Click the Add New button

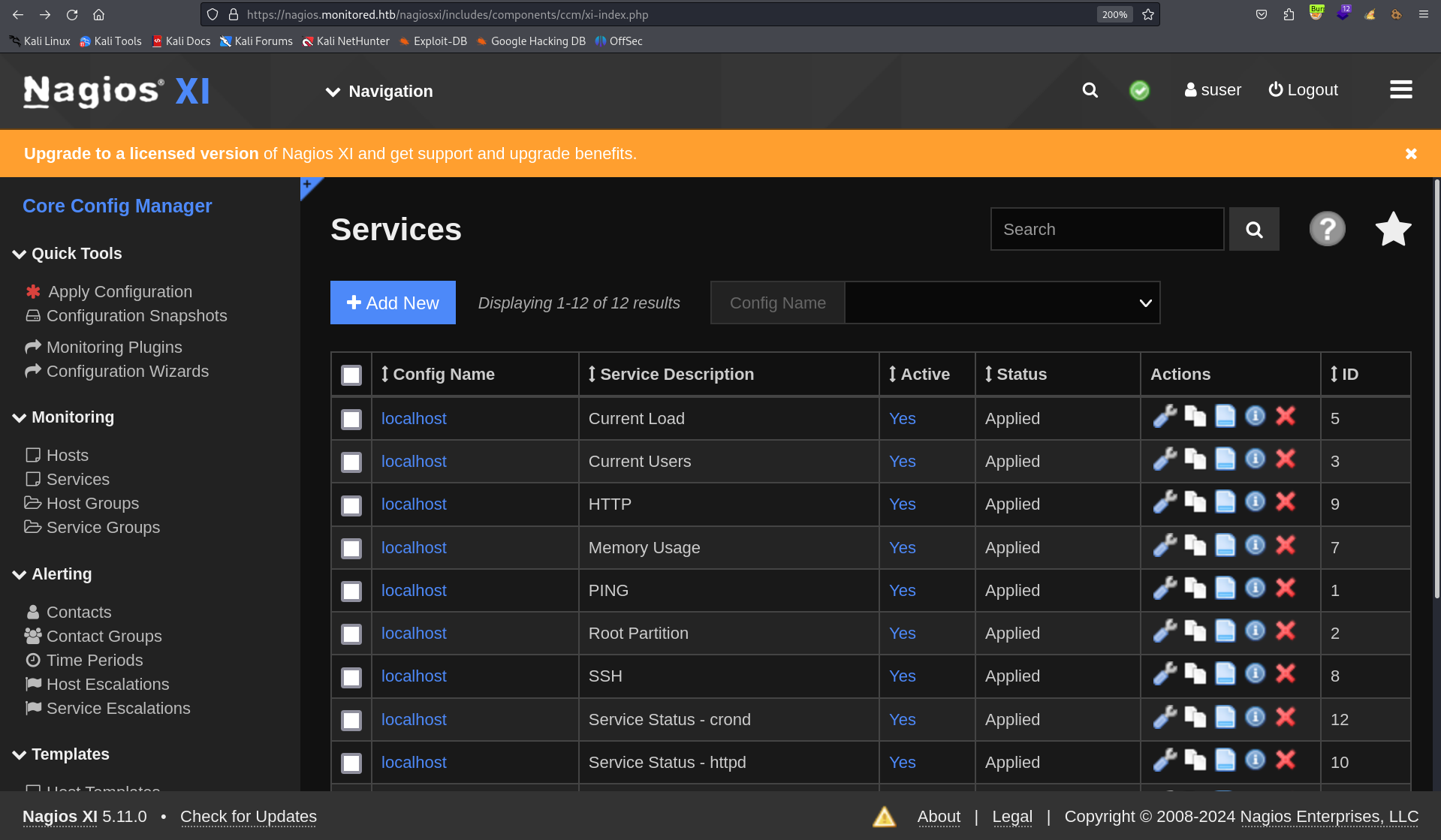pyautogui.click(x=393, y=303)
